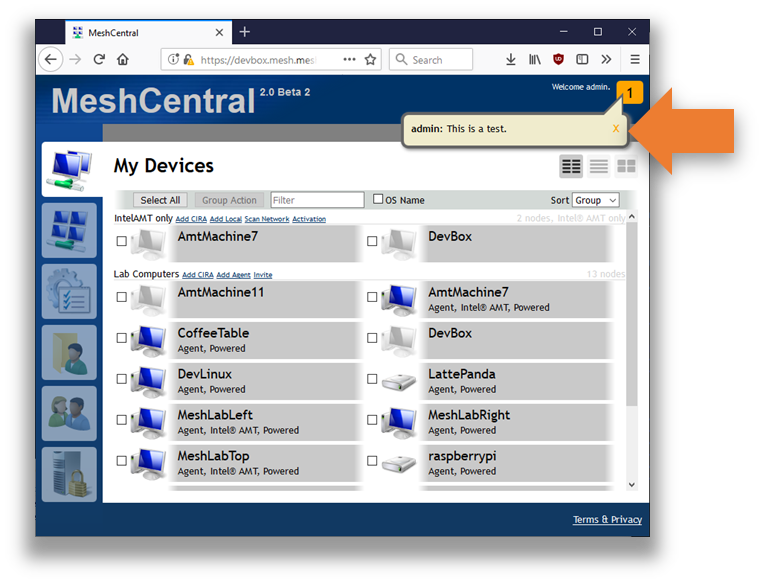The image size is (764, 584).
Task: Check the CoffeeTable device checkbox
Action: pos(122,338)
